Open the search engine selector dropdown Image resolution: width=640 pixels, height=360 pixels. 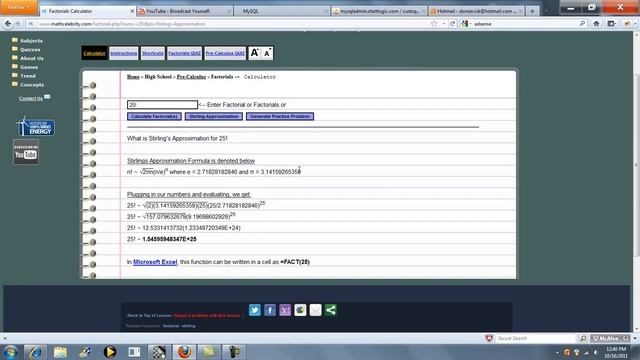coord(467,24)
